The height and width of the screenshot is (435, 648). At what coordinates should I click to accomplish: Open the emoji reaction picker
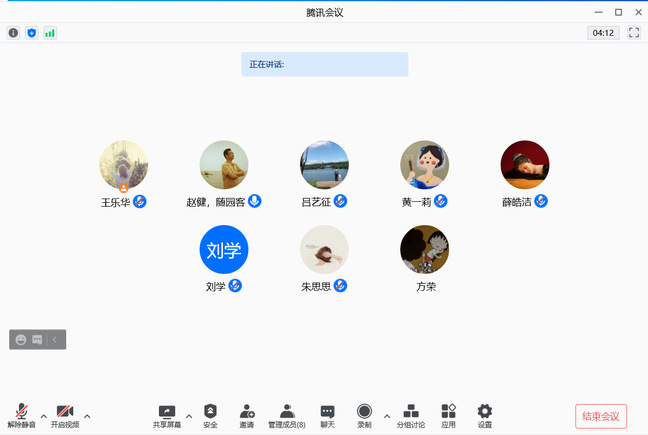coord(20,340)
